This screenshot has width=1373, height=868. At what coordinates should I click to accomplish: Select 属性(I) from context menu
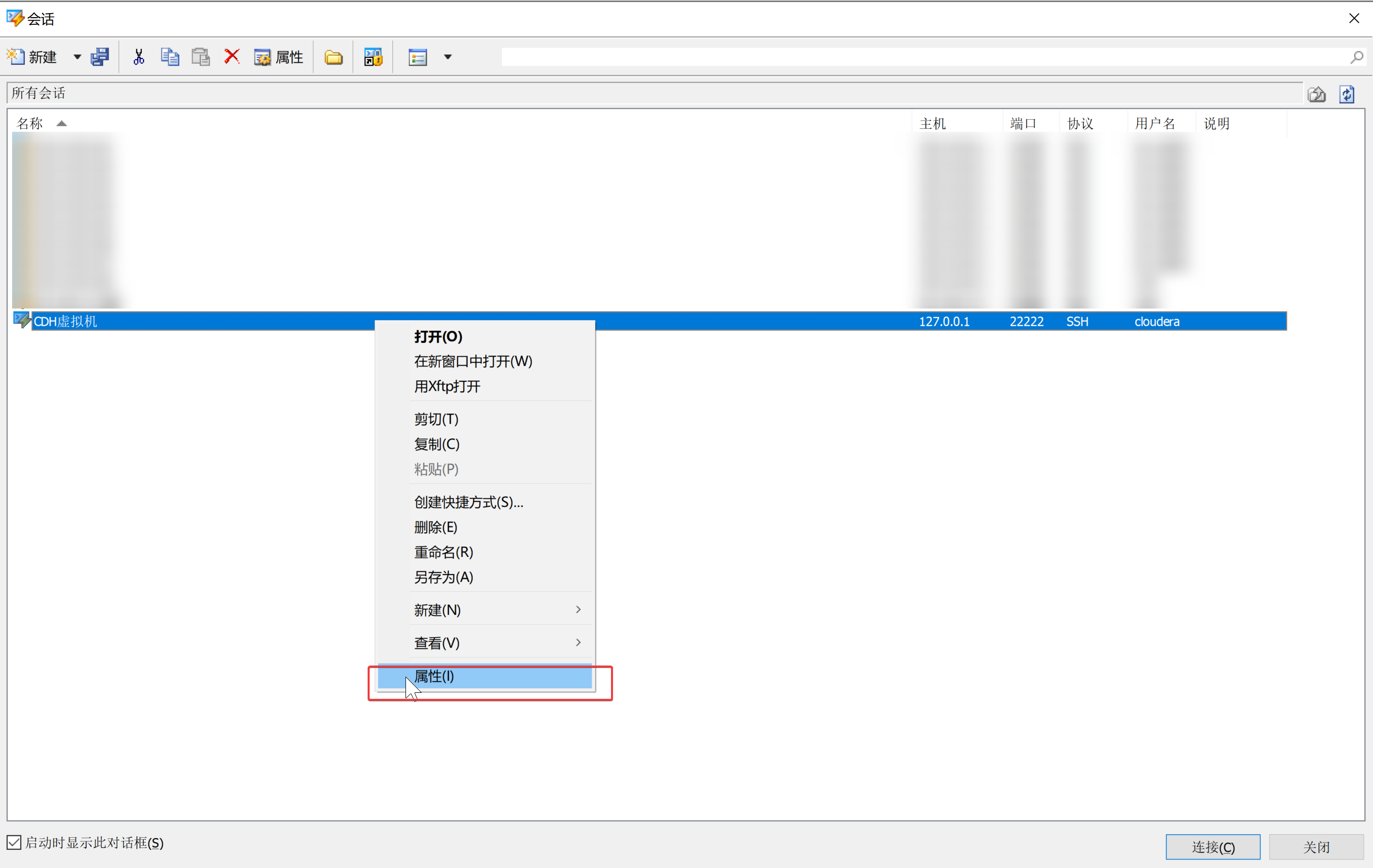(x=485, y=677)
